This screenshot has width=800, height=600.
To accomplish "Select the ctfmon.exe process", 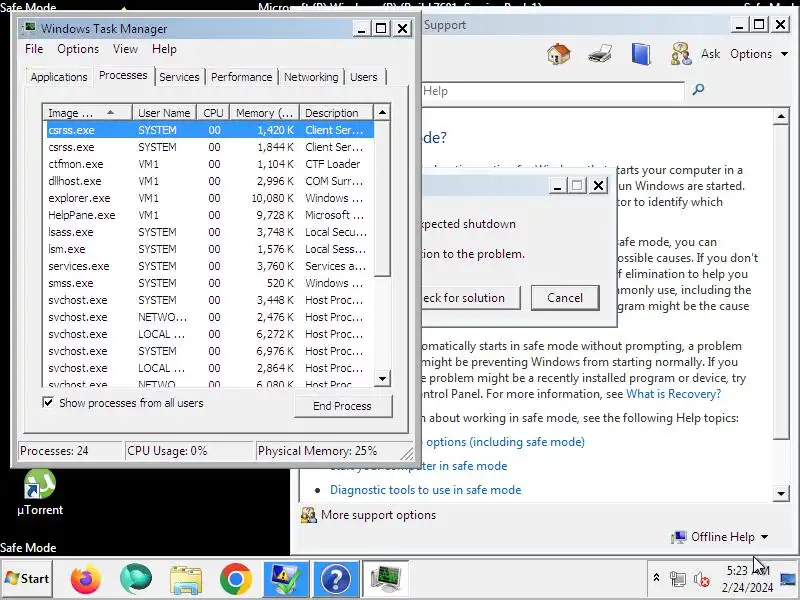I will point(210,164).
